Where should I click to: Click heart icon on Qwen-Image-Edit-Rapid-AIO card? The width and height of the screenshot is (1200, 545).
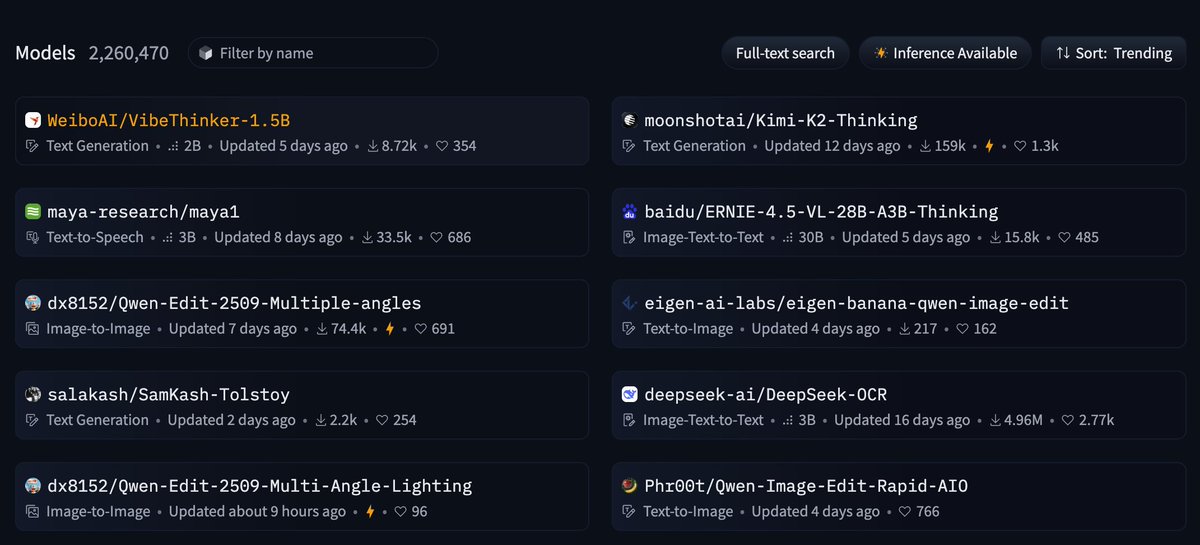tap(906, 512)
